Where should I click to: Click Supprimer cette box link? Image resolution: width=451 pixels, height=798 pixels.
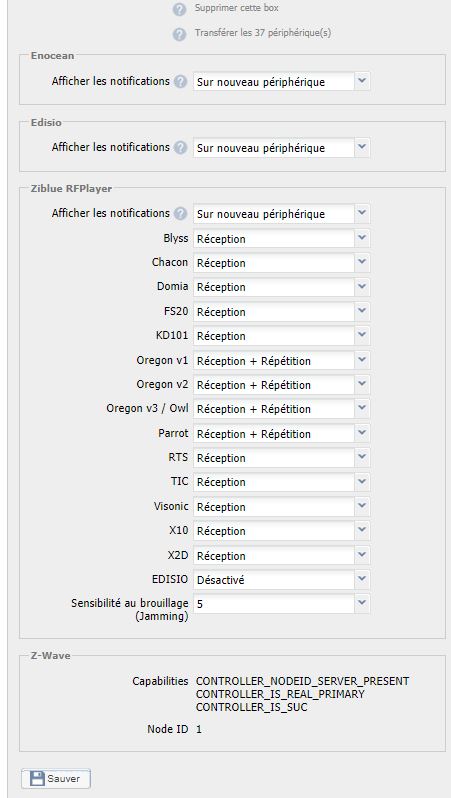click(237, 9)
